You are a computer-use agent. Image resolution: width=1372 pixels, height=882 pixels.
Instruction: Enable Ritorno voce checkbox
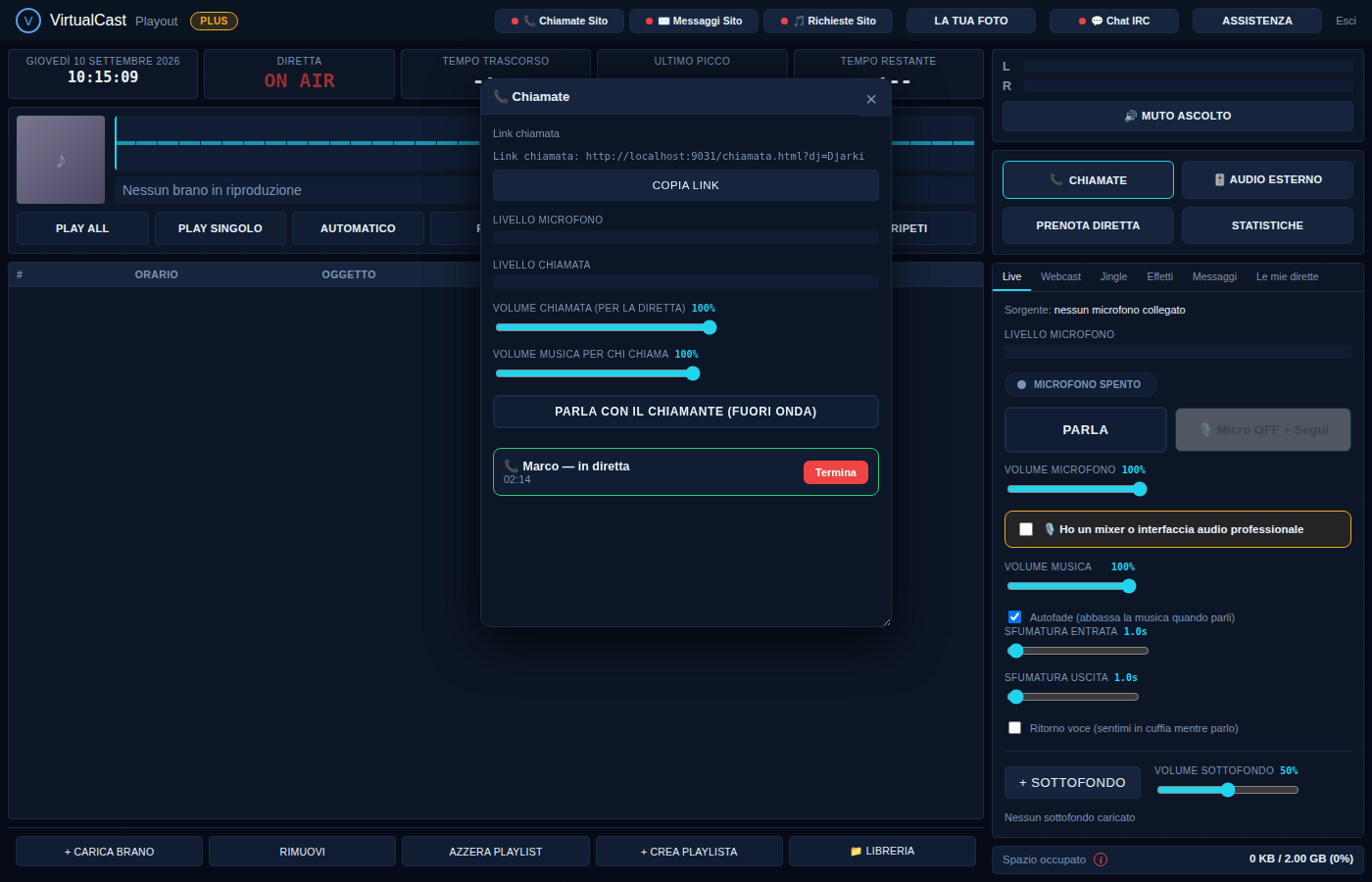pos(1015,728)
